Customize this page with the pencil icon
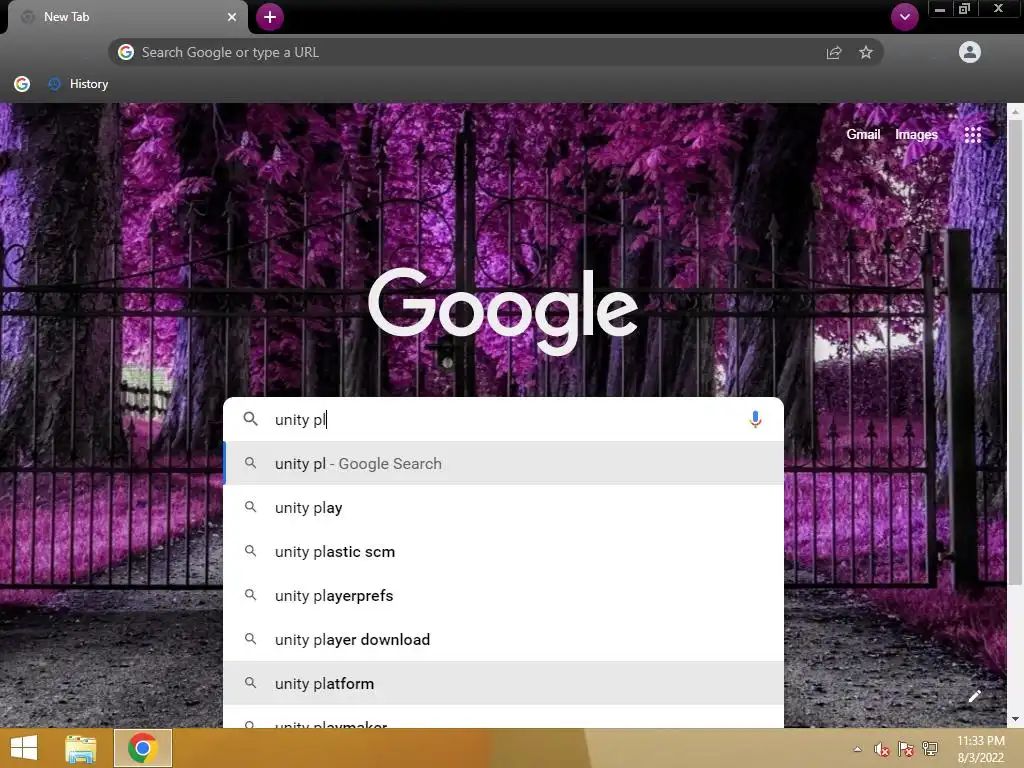Viewport: 1024px width, 768px height. [974, 696]
